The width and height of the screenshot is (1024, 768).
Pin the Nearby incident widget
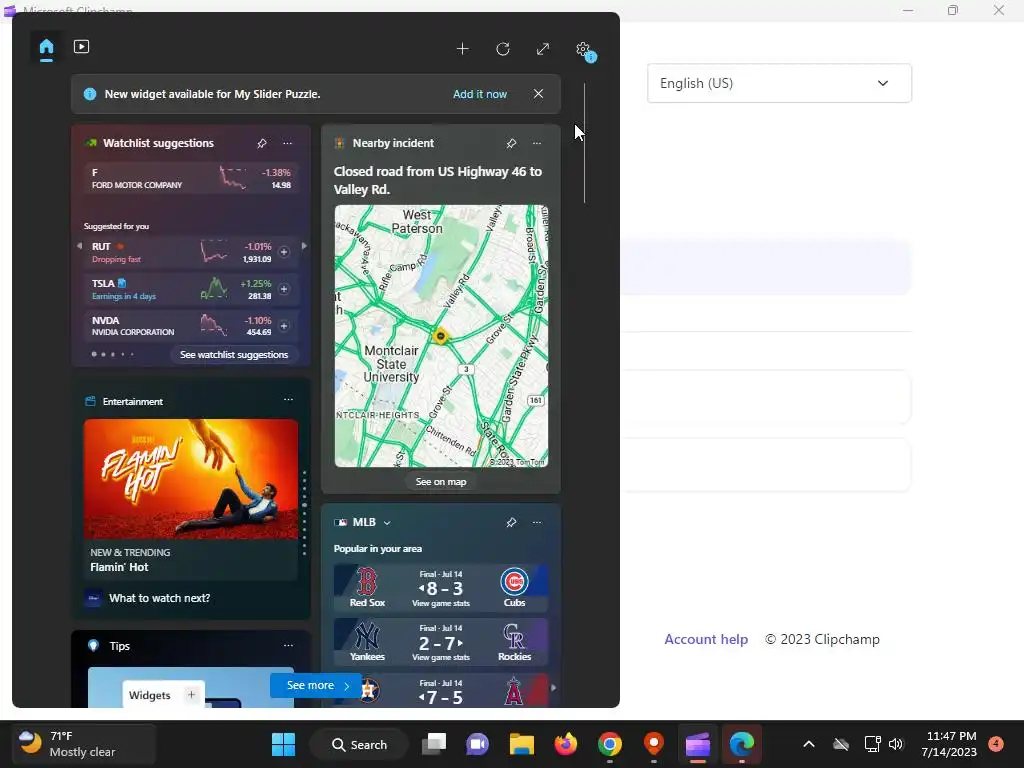pos(511,143)
